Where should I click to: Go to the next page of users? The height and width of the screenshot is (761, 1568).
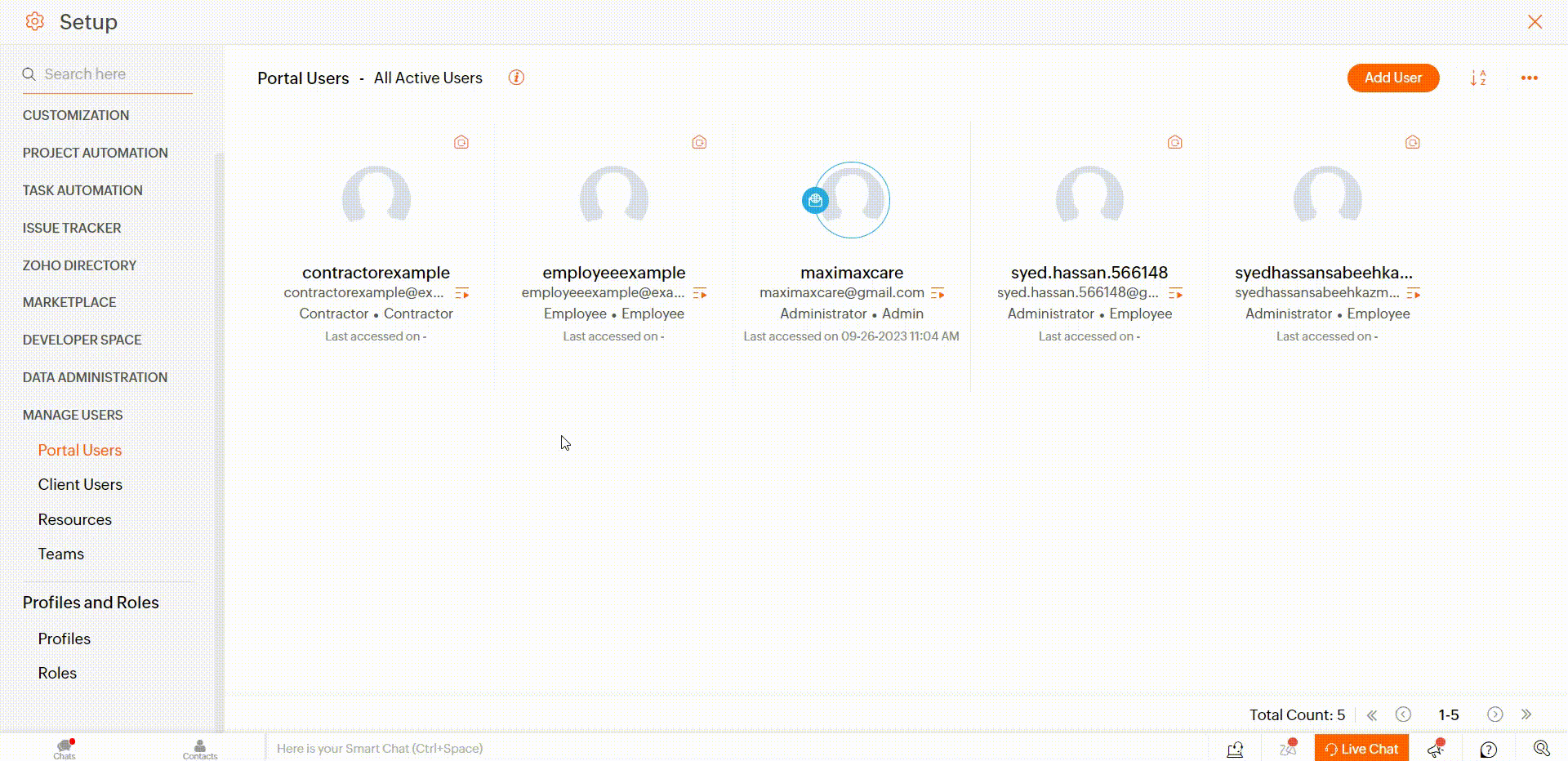pyautogui.click(x=1494, y=714)
